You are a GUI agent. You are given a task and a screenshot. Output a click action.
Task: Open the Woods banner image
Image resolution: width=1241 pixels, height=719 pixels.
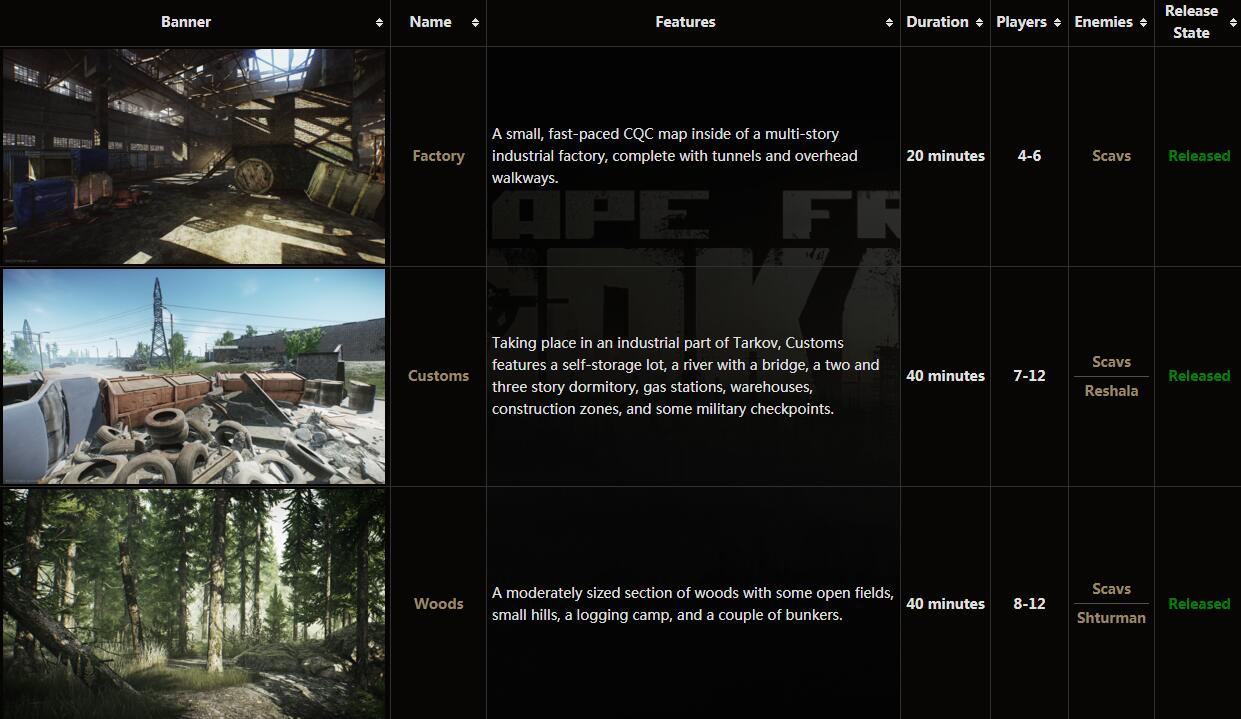pyautogui.click(x=194, y=604)
